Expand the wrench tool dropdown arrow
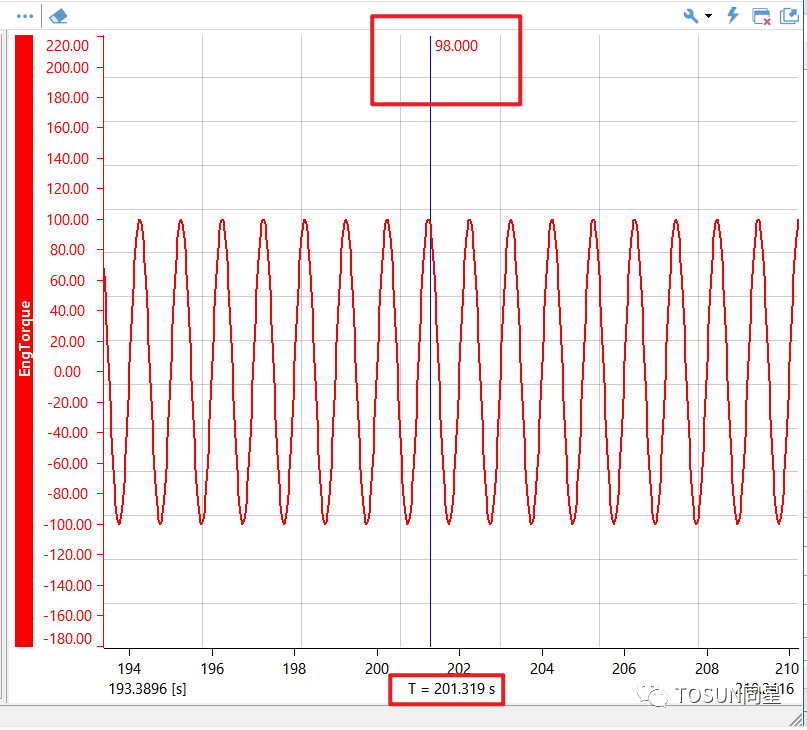Screen dimensions: 807x730 (709, 16)
